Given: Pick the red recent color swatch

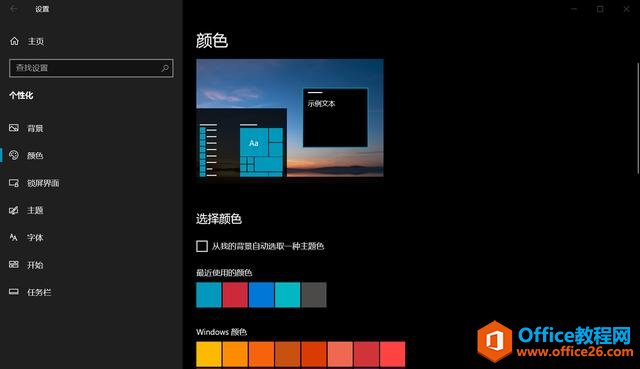Looking at the screenshot, I should (235, 295).
